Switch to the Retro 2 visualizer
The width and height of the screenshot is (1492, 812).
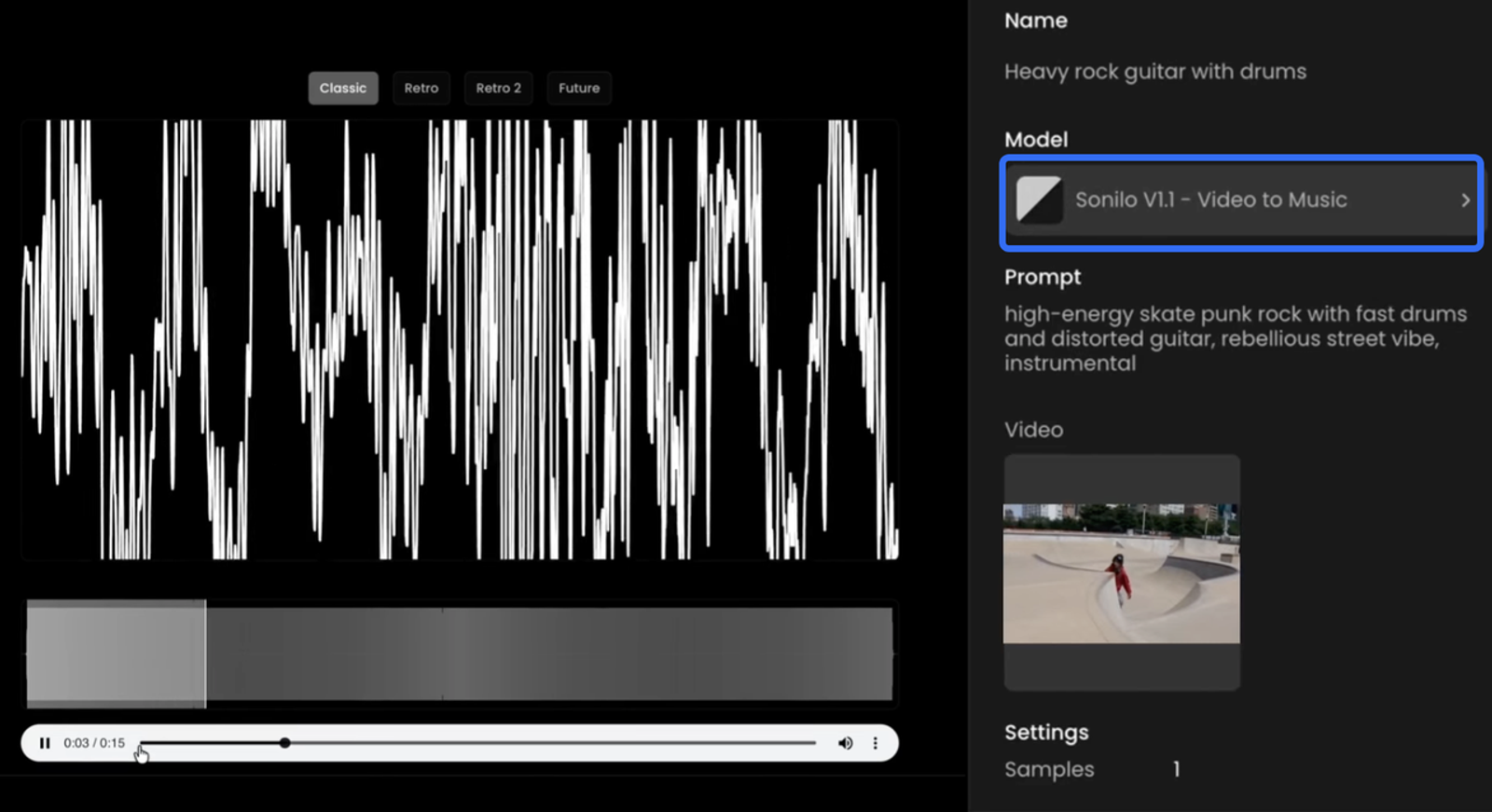tap(499, 88)
